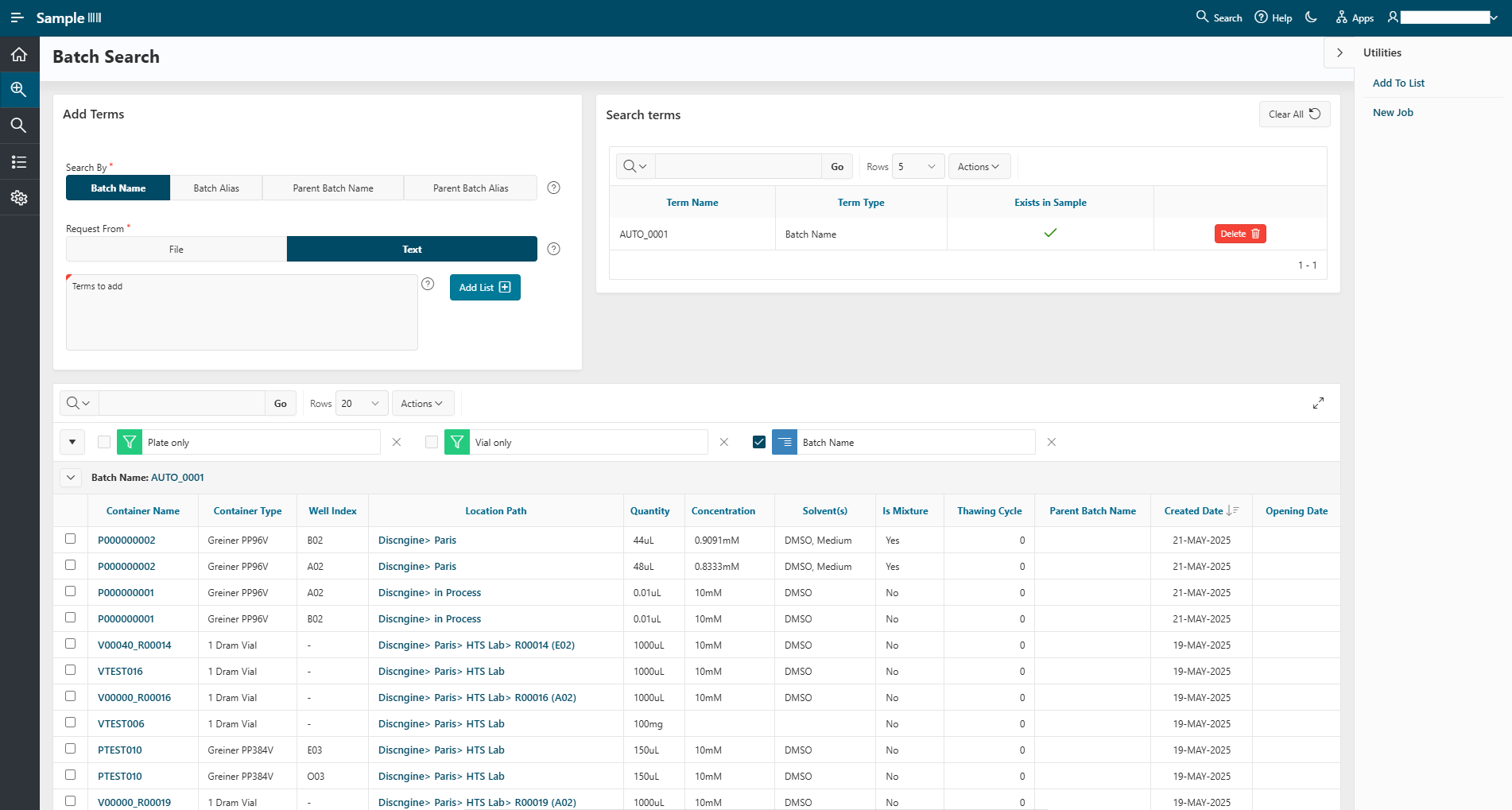
Task: Click the Add List button
Action: pos(485,287)
